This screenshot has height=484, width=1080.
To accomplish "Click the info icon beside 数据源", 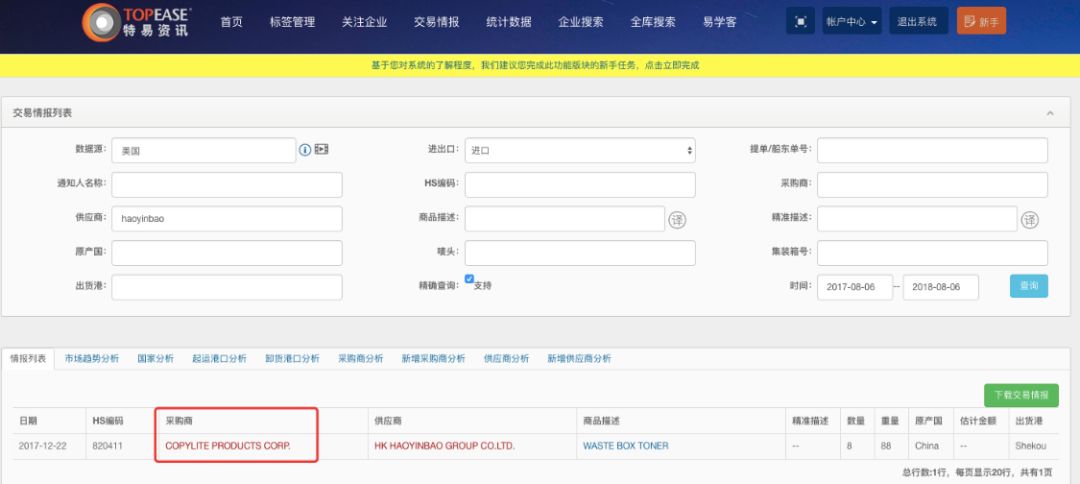I will click(305, 149).
